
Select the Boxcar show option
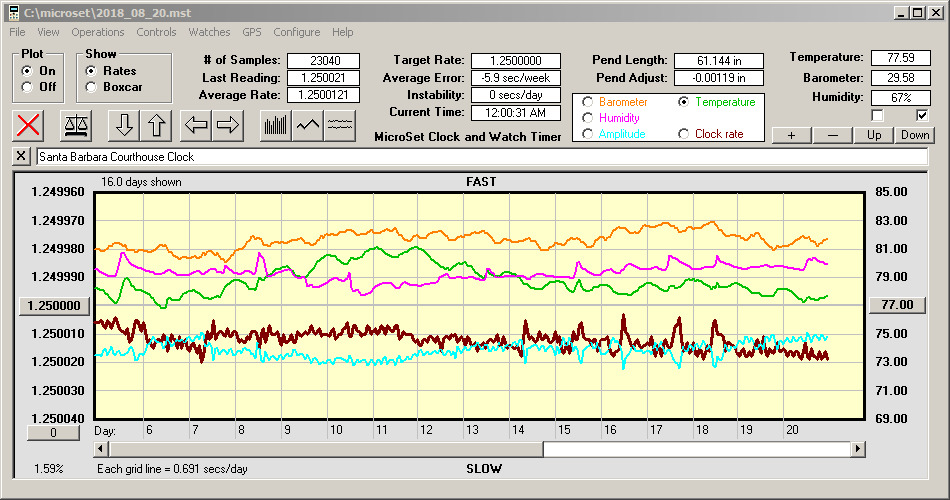pyautogui.click(x=92, y=87)
